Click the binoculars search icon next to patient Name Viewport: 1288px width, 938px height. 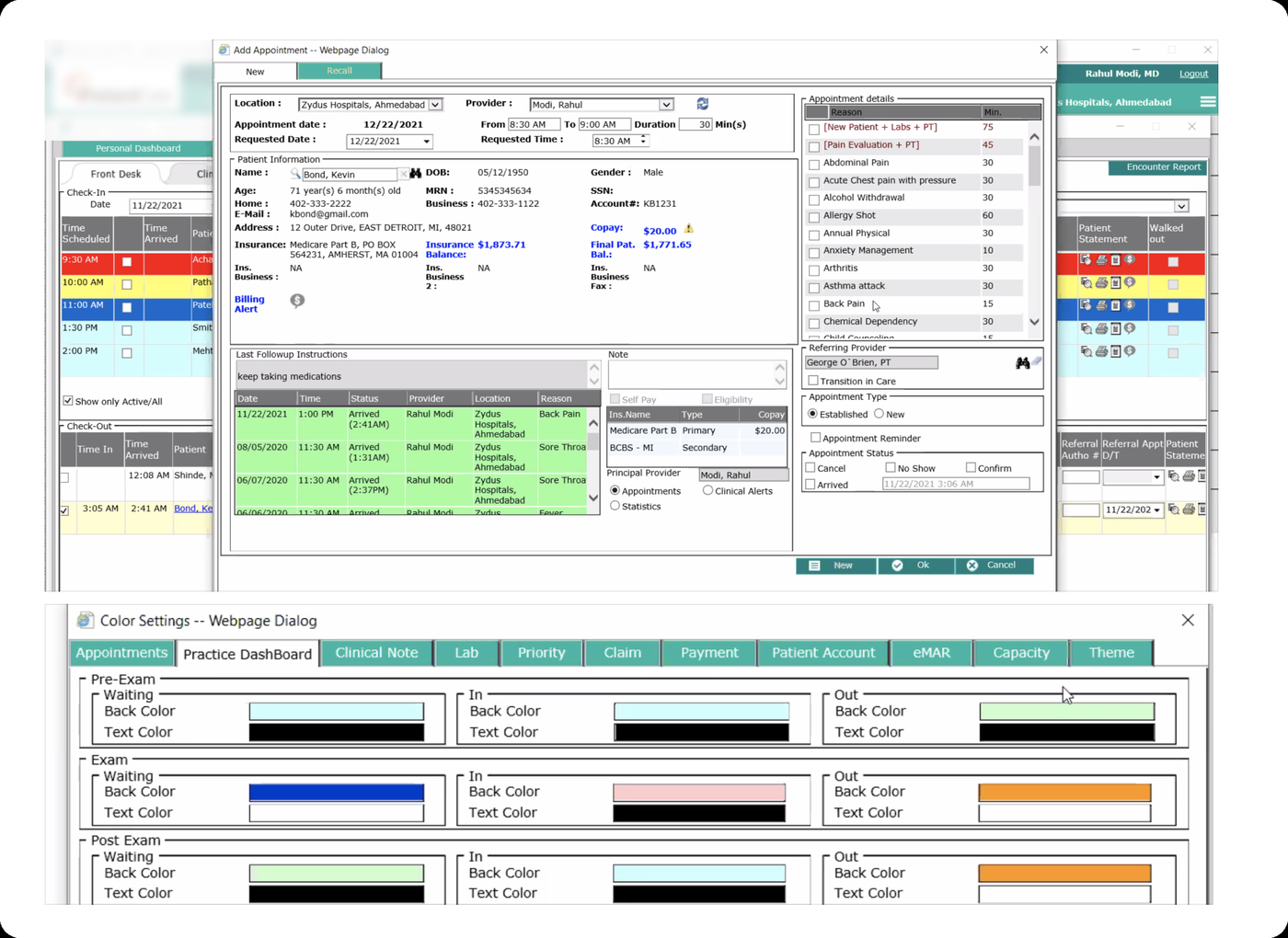pos(416,174)
